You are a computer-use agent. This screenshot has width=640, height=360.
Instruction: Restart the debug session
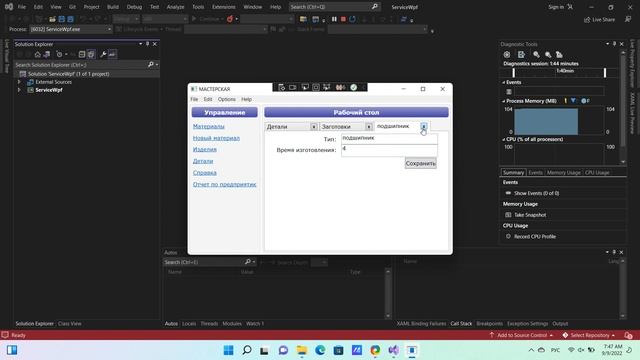[352, 19]
